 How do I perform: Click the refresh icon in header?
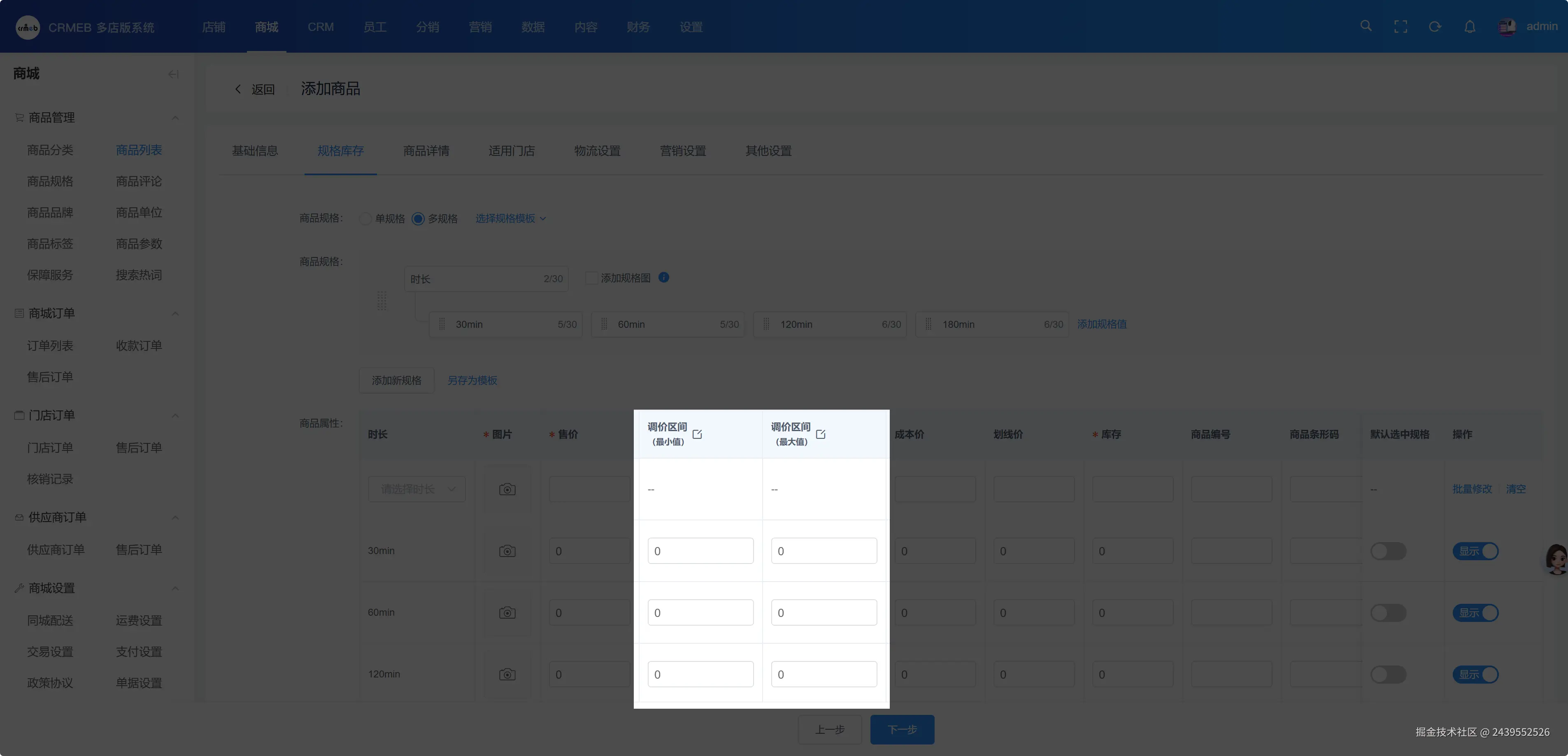[1435, 27]
